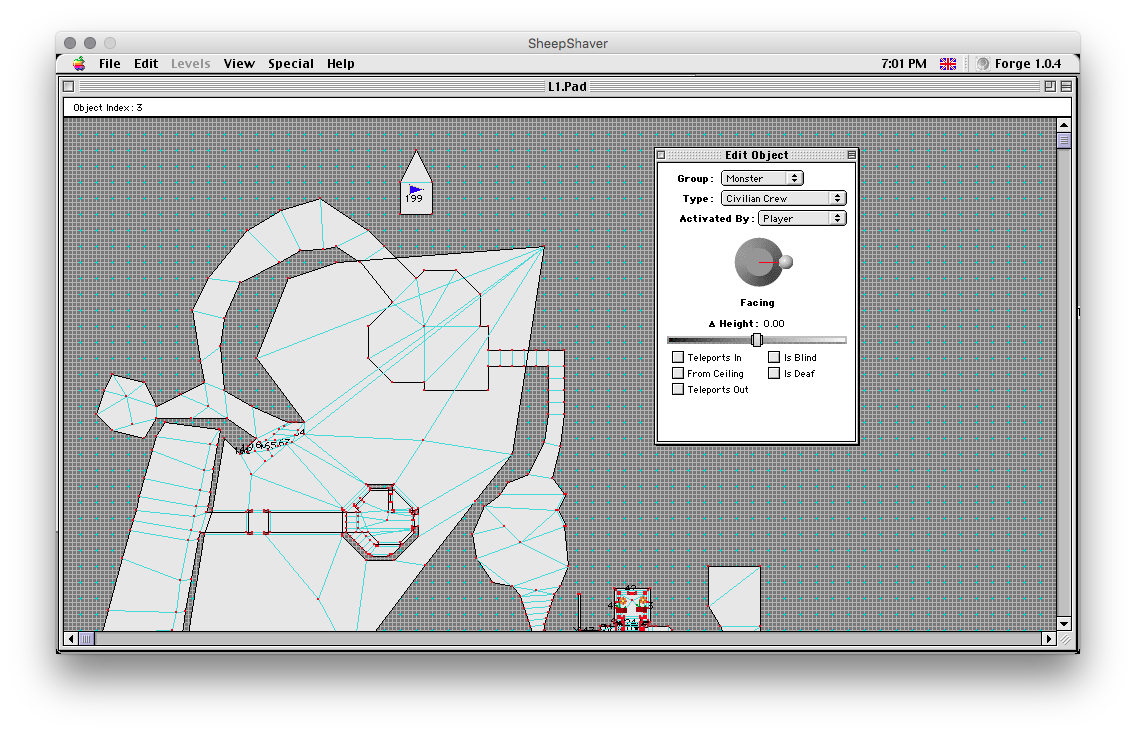This screenshot has height=734, width=1136.
Task: Click the Height slider handle
Action: click(x=757, y=340)
